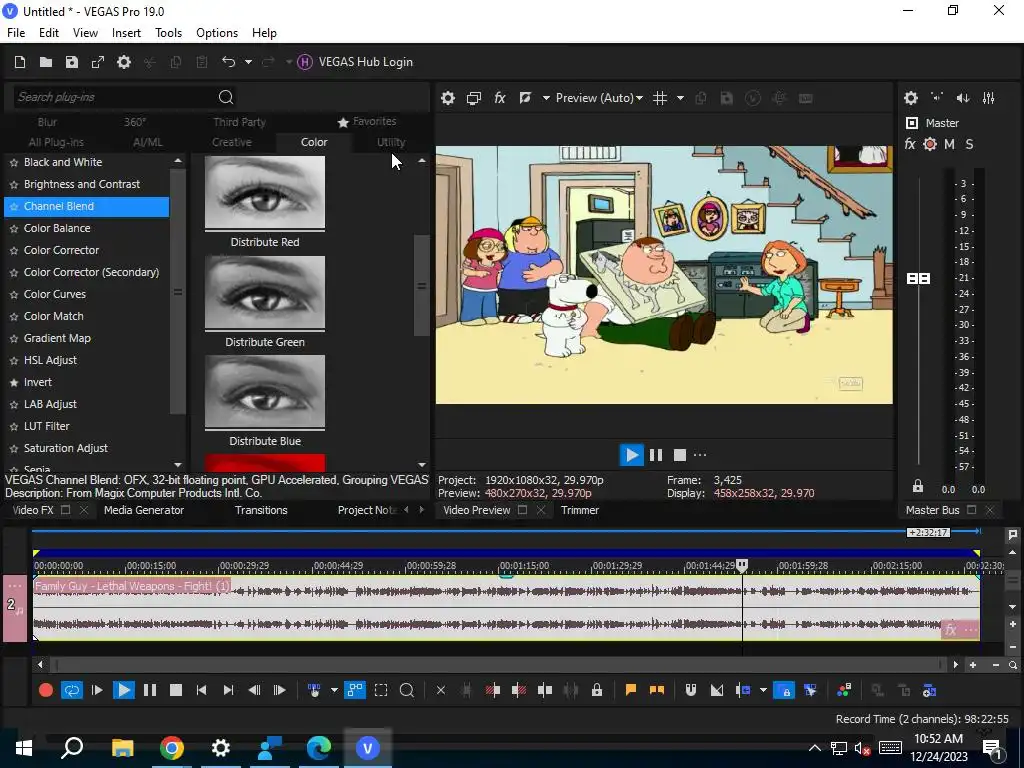The image size is (1024, 768).
Task: Save the project with the disk icon
Action: click(72, 62)
